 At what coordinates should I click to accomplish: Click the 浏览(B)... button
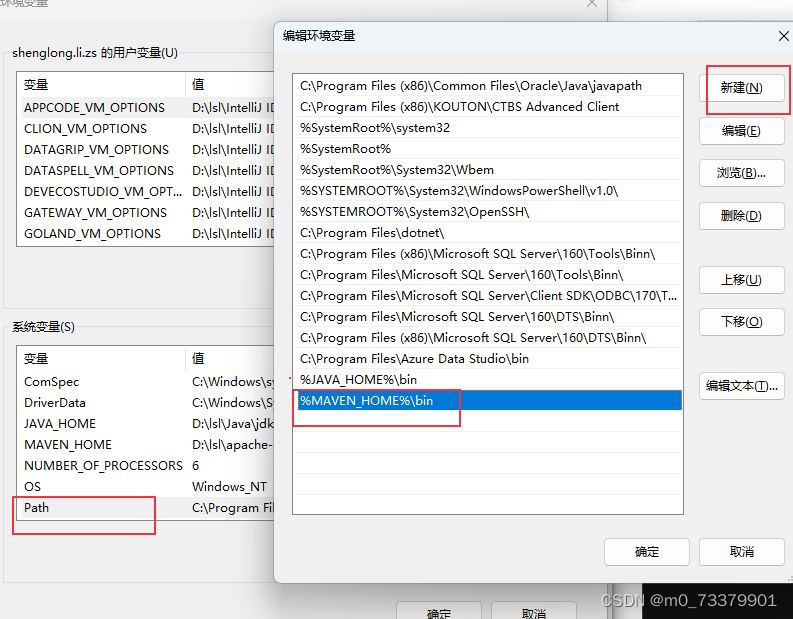click(x=741, y=173)
